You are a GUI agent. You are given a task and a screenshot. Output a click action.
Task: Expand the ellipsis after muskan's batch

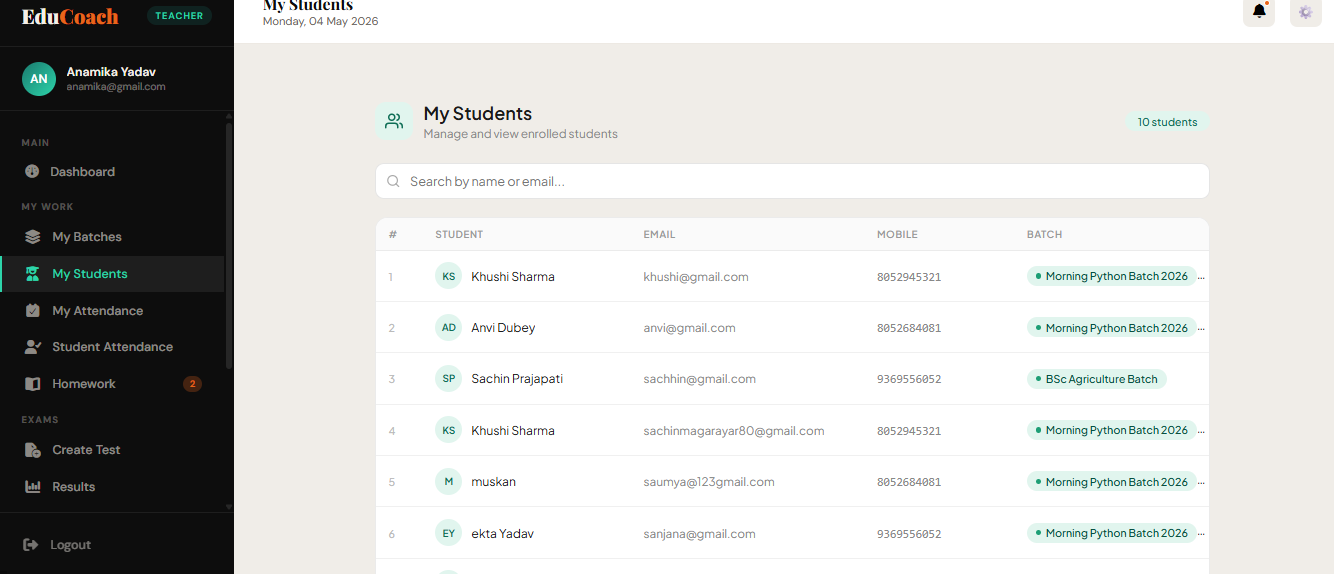[1202, 482]
